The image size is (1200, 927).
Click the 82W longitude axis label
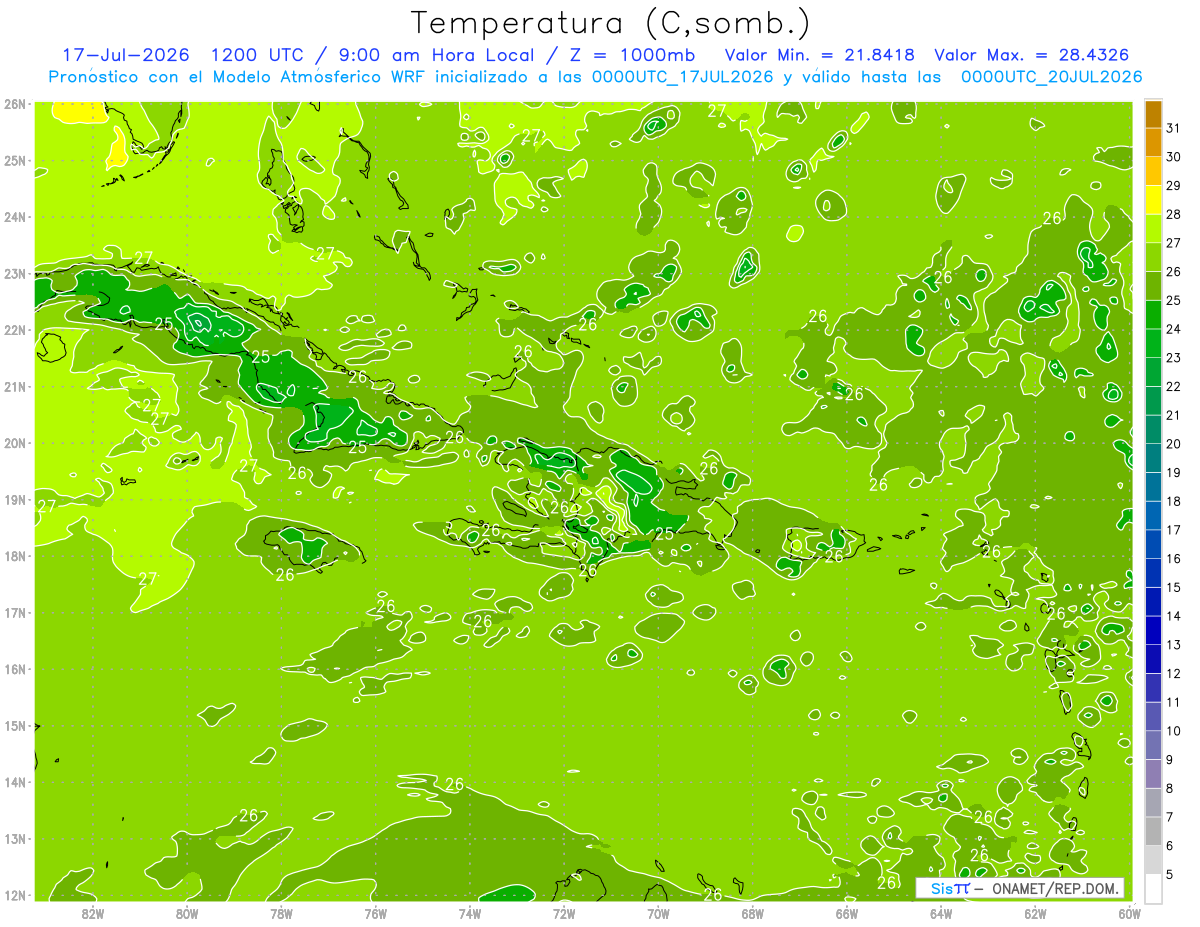93,913
